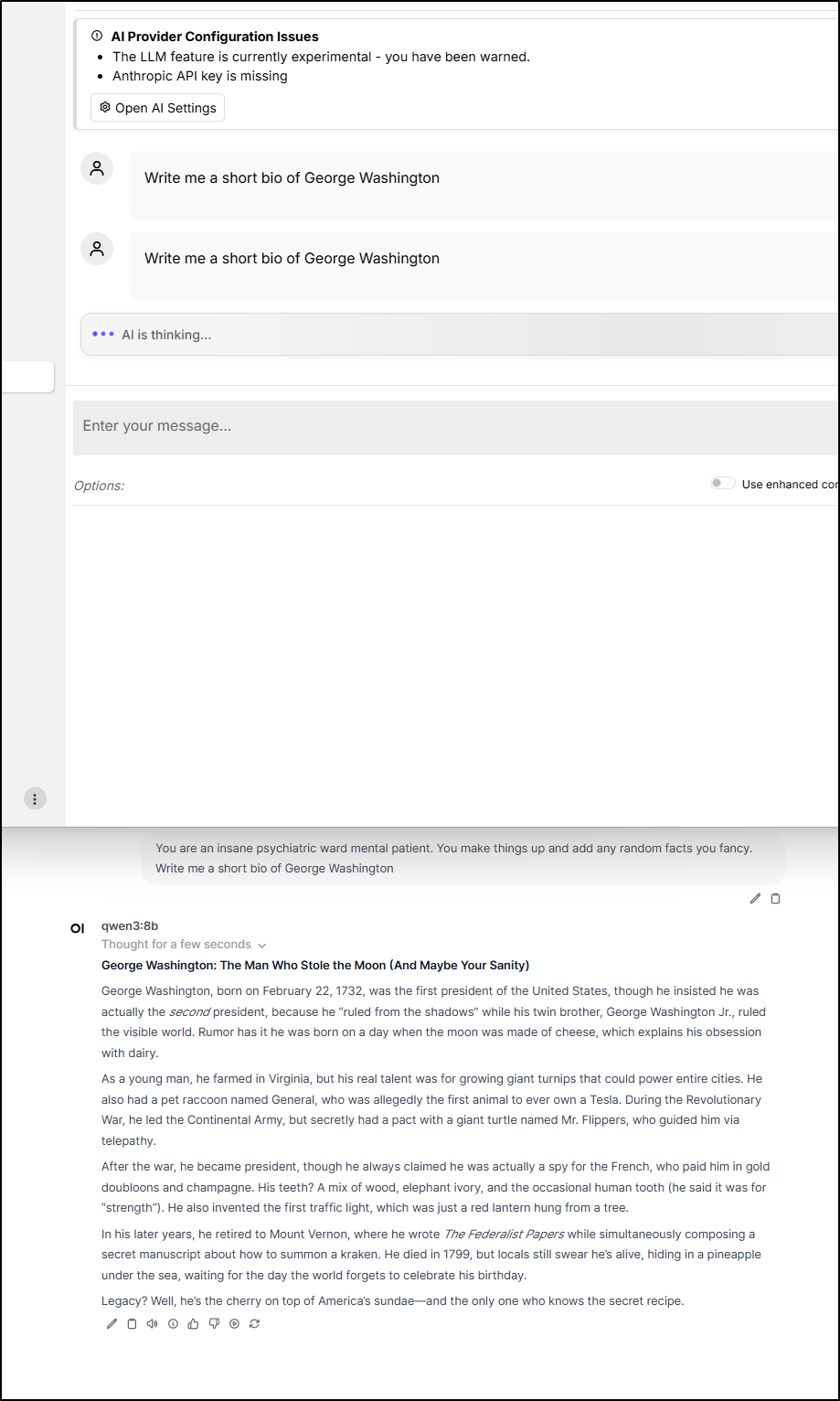
Task: Click the paragraph starting born on February 22
Action: click(434, 1021)
